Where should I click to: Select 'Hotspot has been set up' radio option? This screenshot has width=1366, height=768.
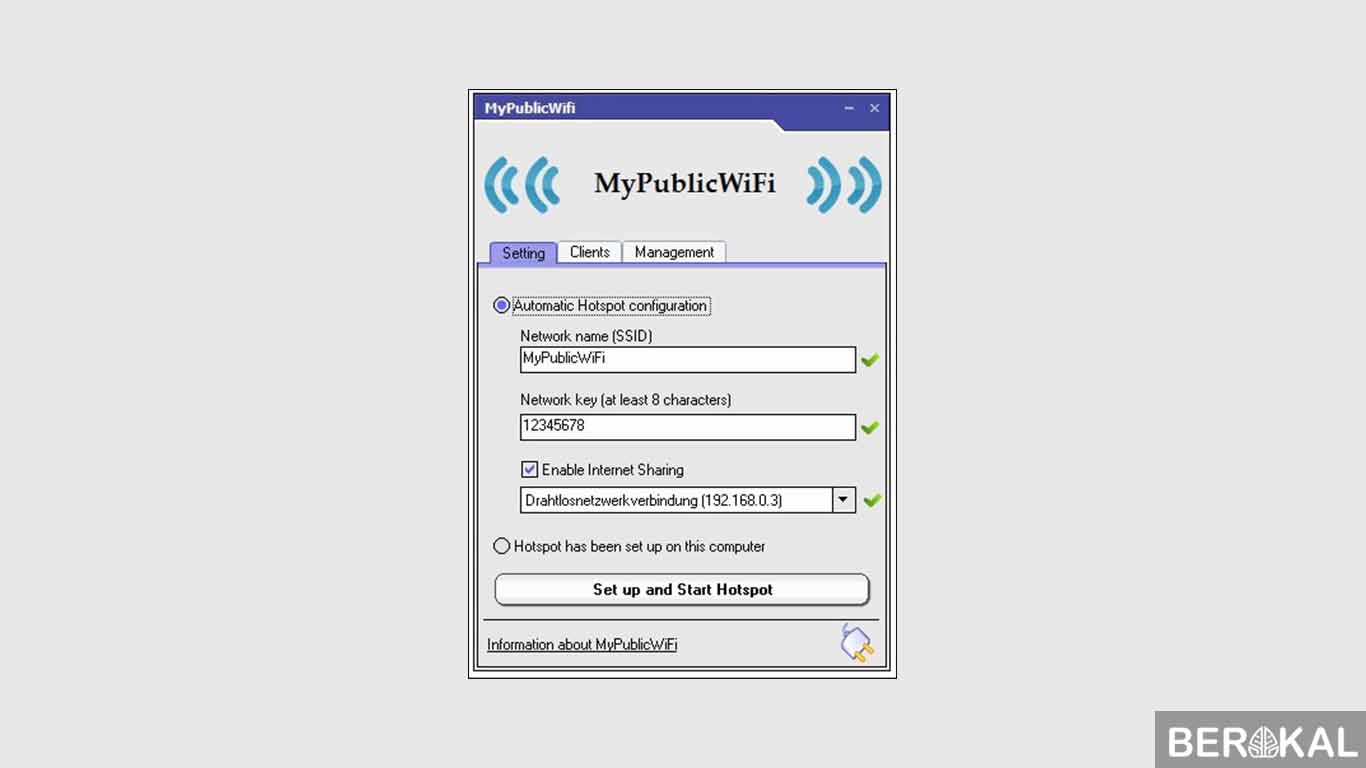[x=502, y=547]
